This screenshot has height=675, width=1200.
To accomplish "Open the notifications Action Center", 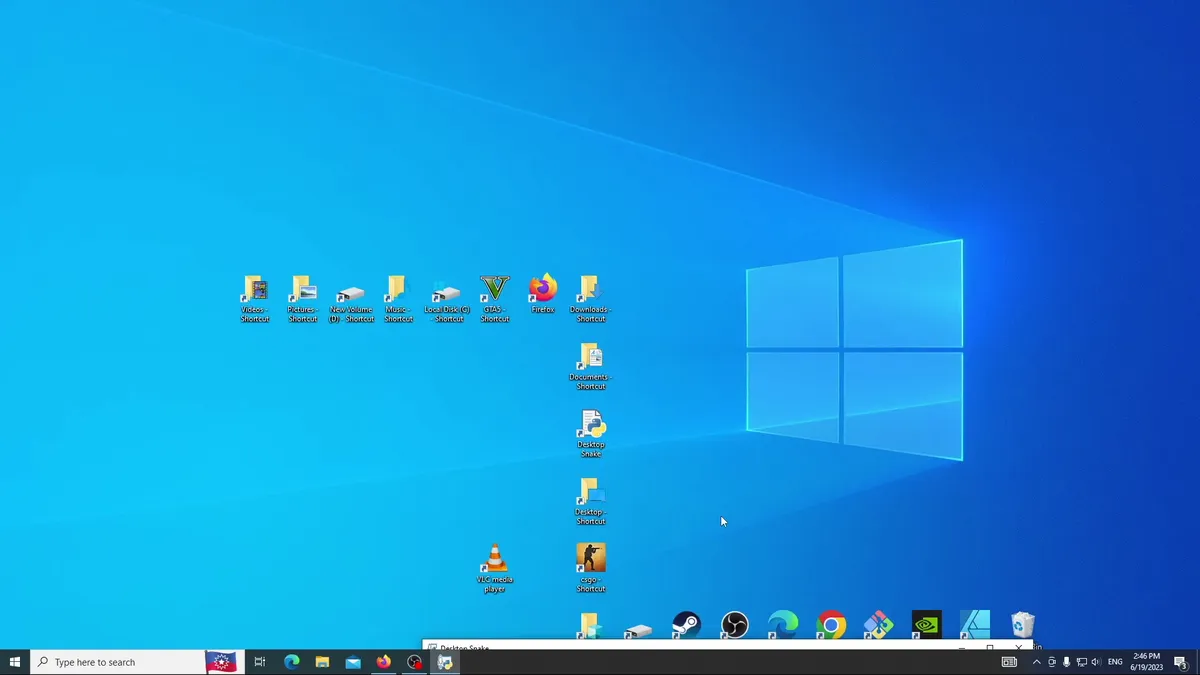I will point(1180,662).
